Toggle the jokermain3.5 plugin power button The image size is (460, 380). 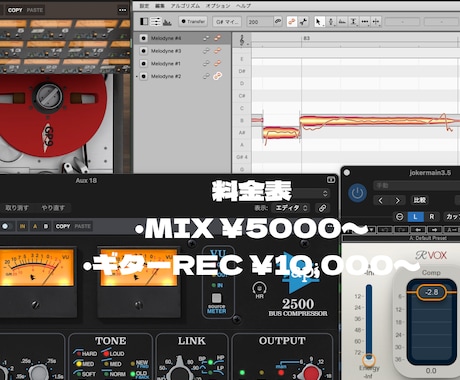tap(357, 193)
